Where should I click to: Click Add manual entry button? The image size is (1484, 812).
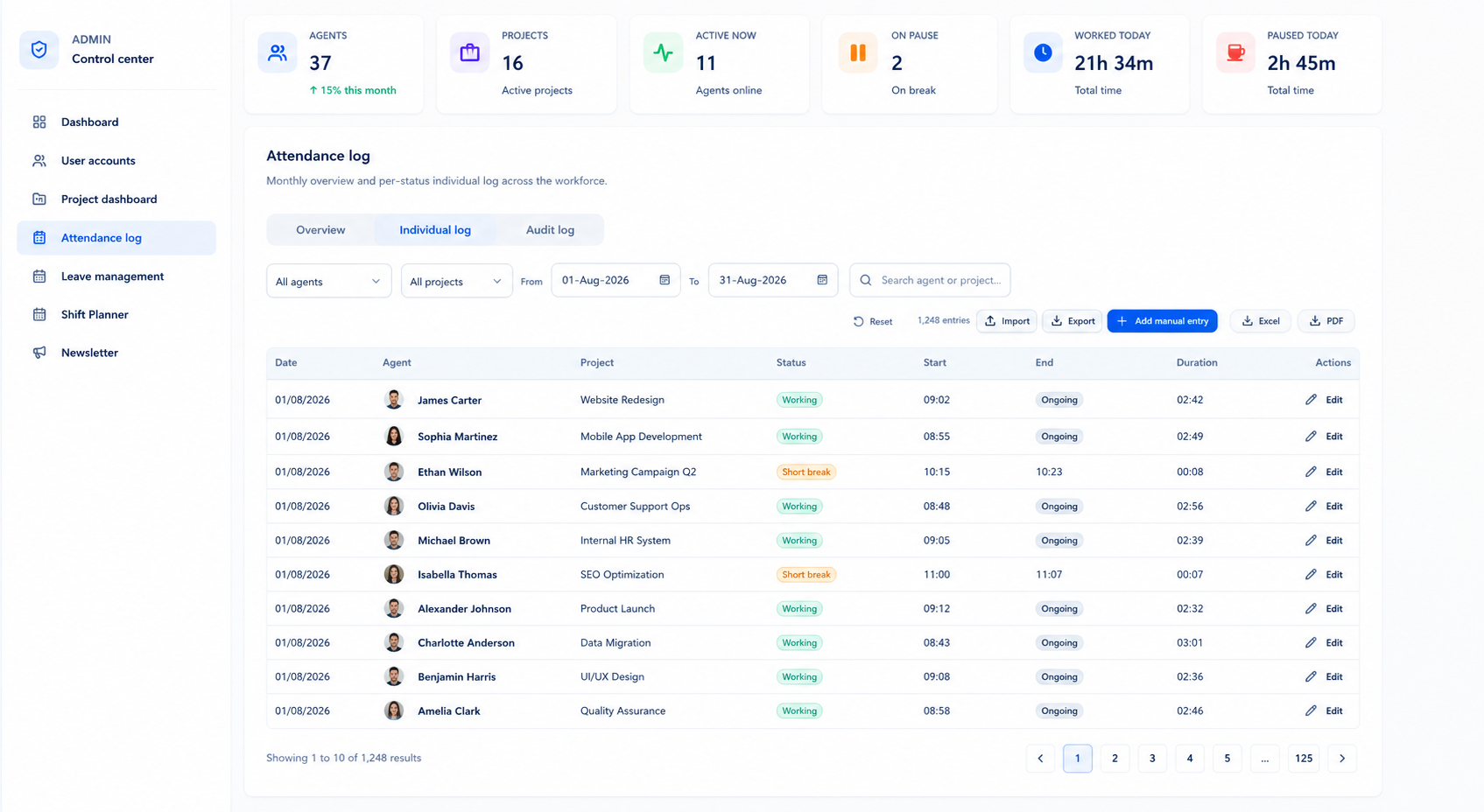[1162, 321]
